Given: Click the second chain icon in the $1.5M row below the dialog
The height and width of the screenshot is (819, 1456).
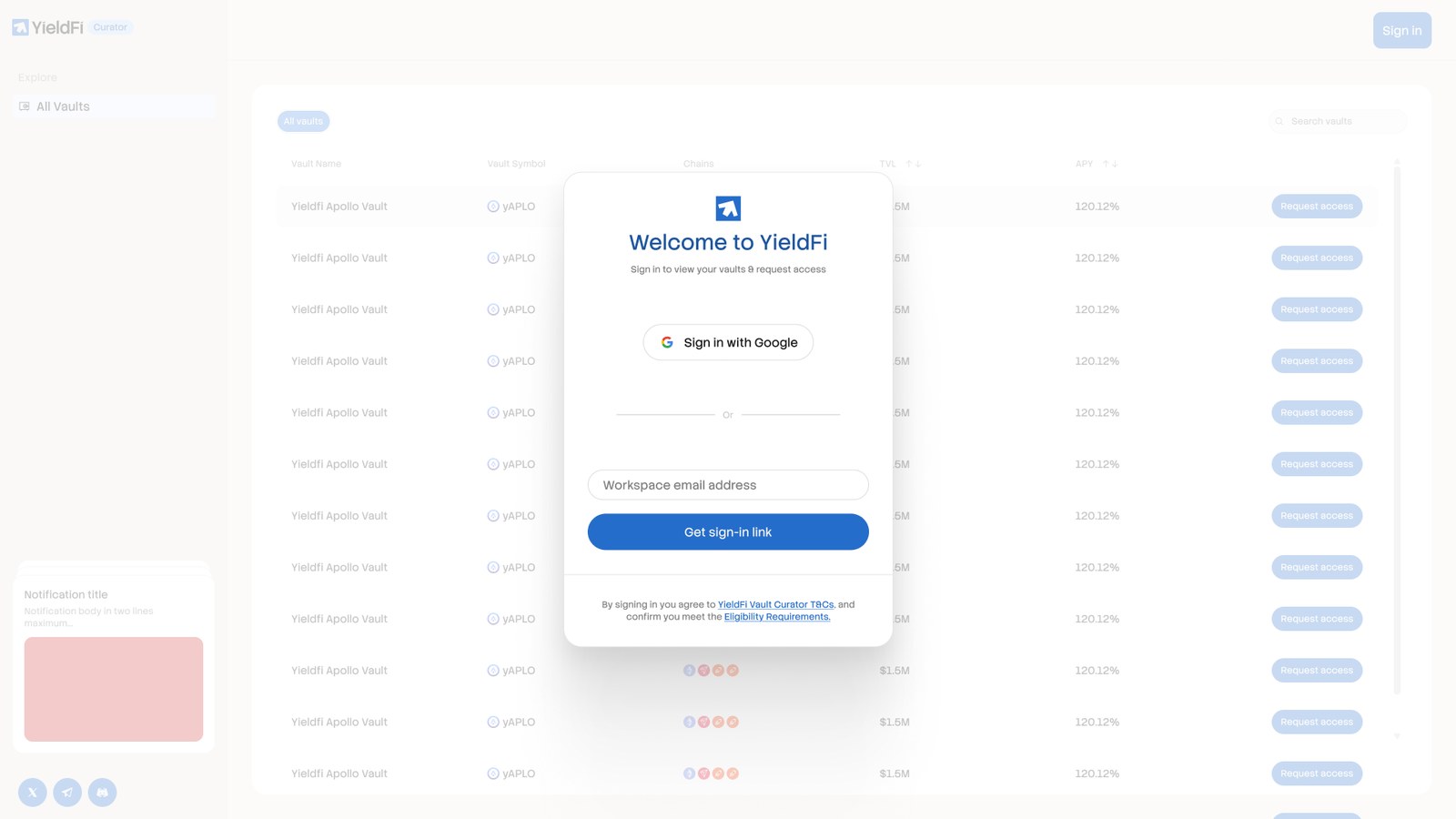Looking at the screenshot, I should pyautogui.click(x=703, y=671).
